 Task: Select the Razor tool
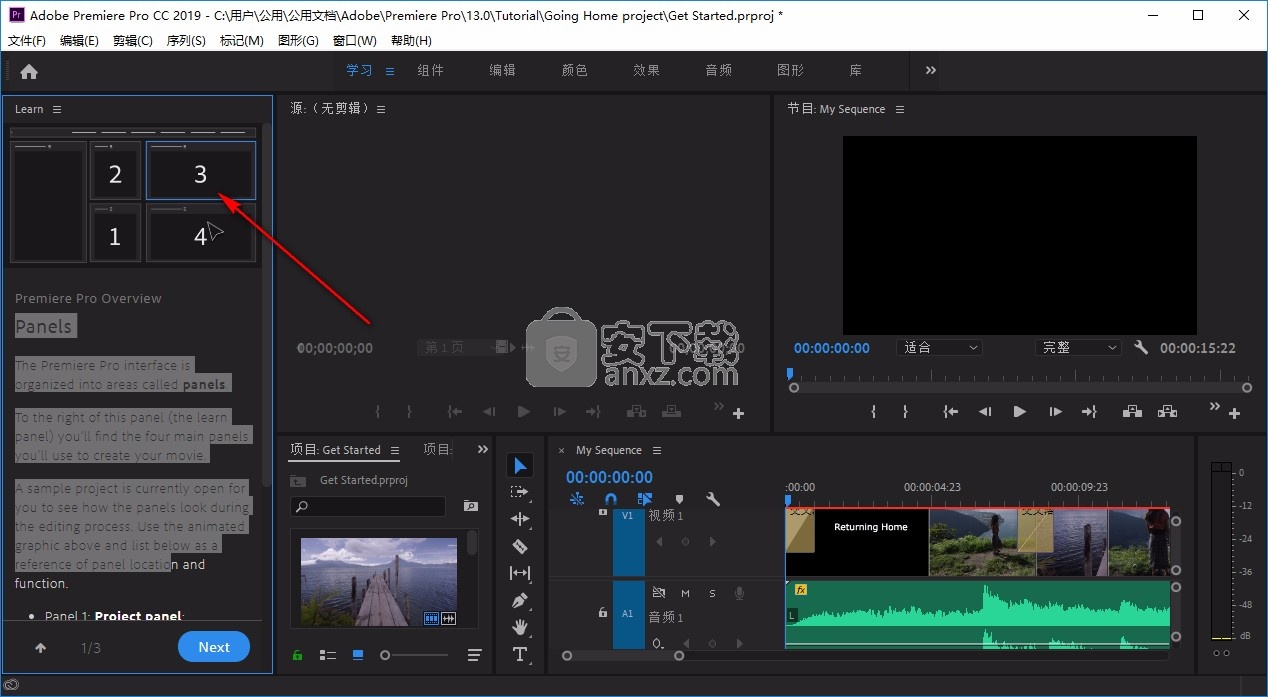[520, 546]
